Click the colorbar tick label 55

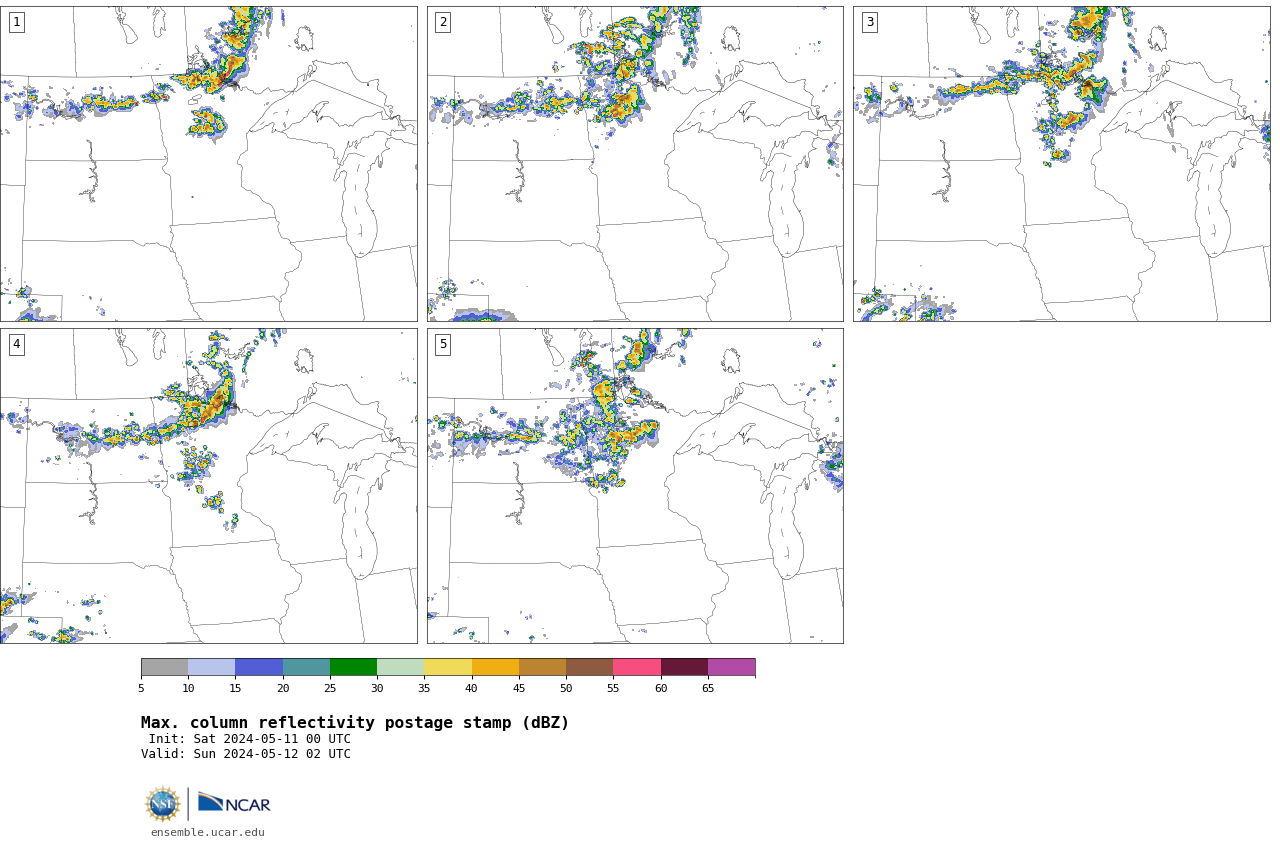[613, 688]
